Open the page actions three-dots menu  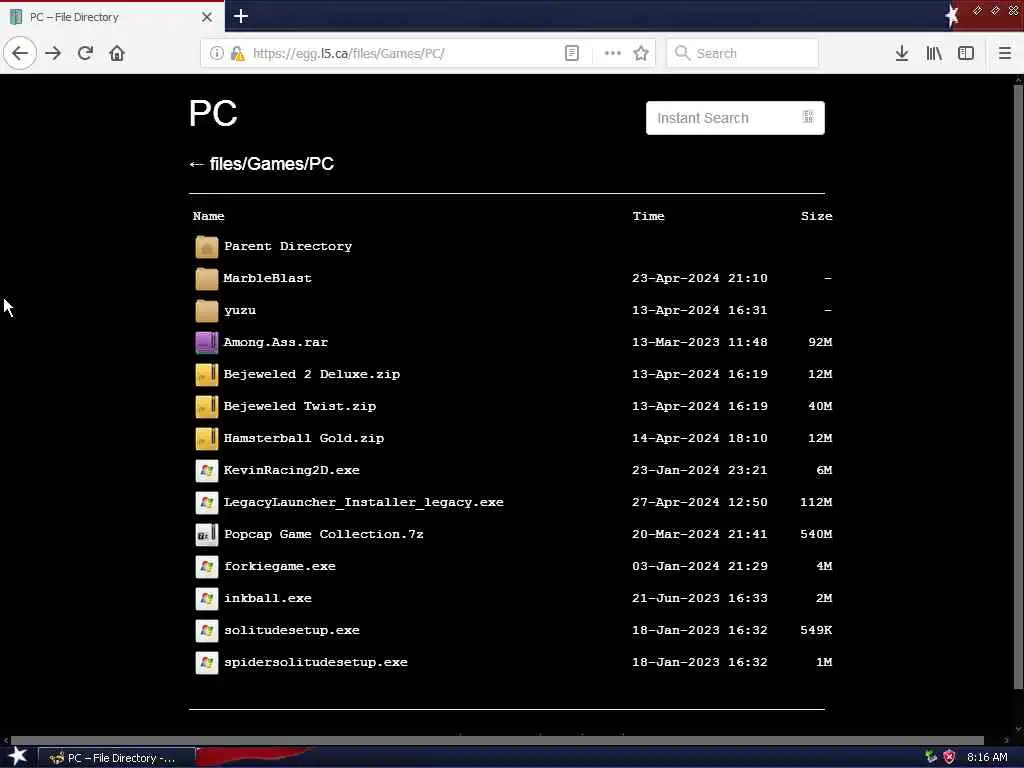613,54
